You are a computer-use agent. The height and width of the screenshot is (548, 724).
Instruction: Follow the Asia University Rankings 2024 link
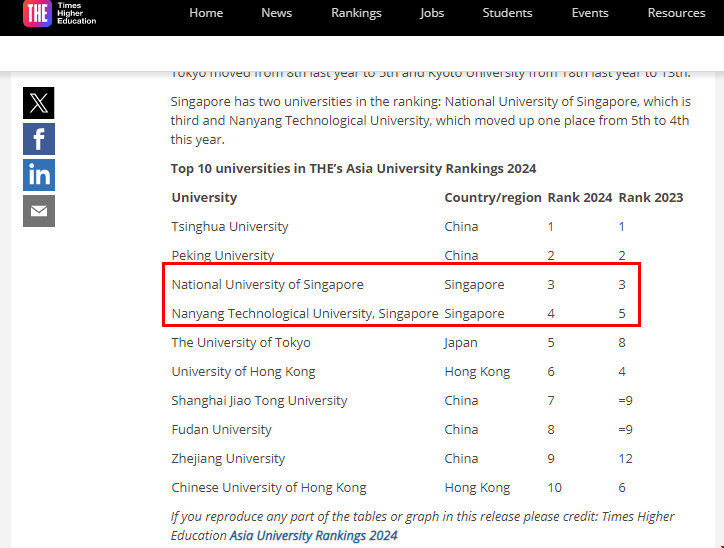coord(313,535)
